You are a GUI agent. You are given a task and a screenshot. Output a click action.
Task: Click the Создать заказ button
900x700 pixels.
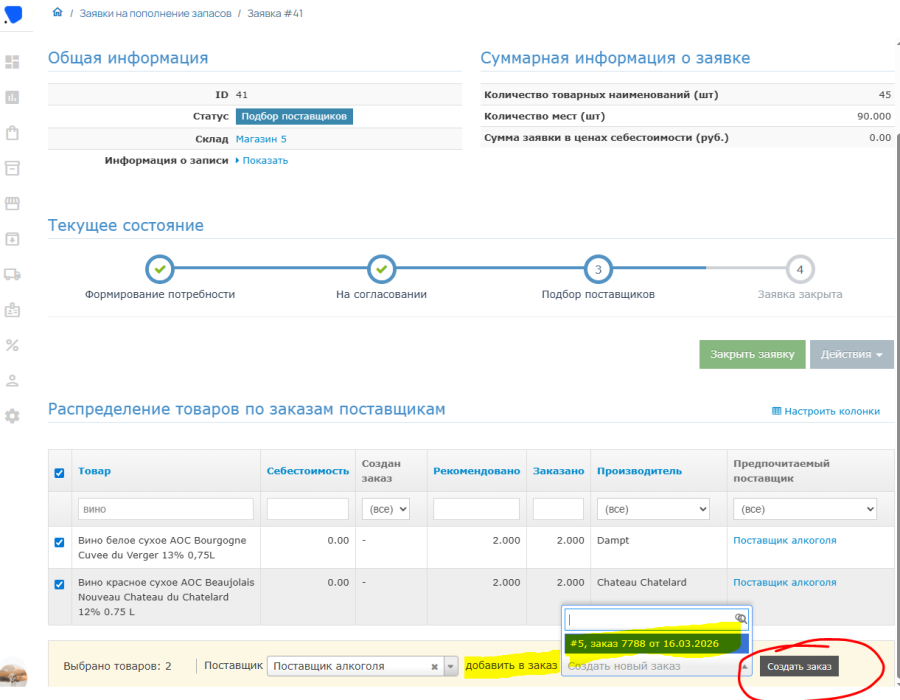799,667
